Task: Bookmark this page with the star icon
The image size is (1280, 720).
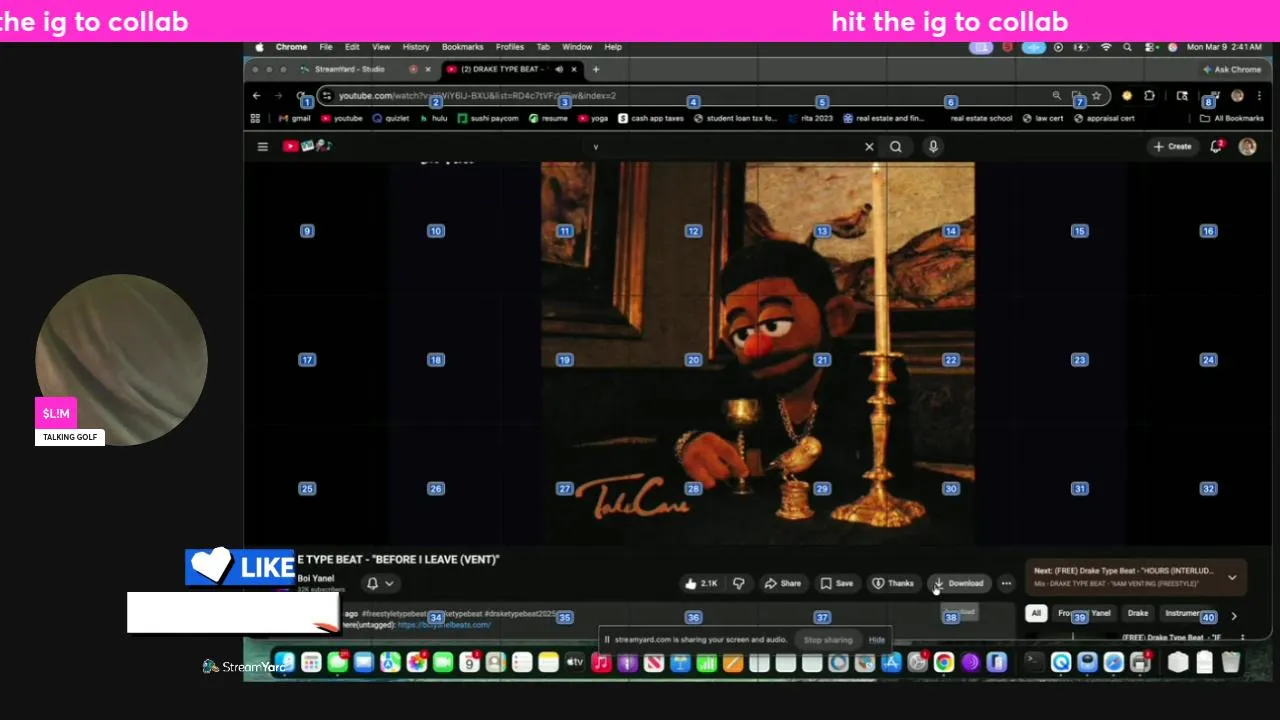Action: (x=1097, y=96)
